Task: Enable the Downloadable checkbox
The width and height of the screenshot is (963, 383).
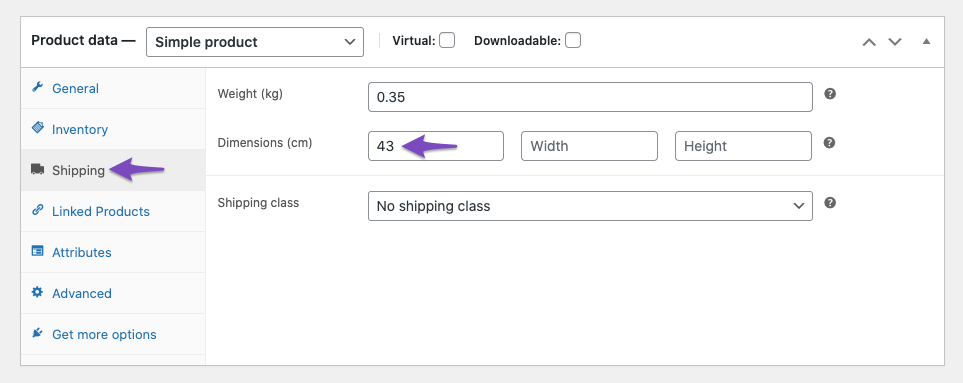Action: coord(573,41)
